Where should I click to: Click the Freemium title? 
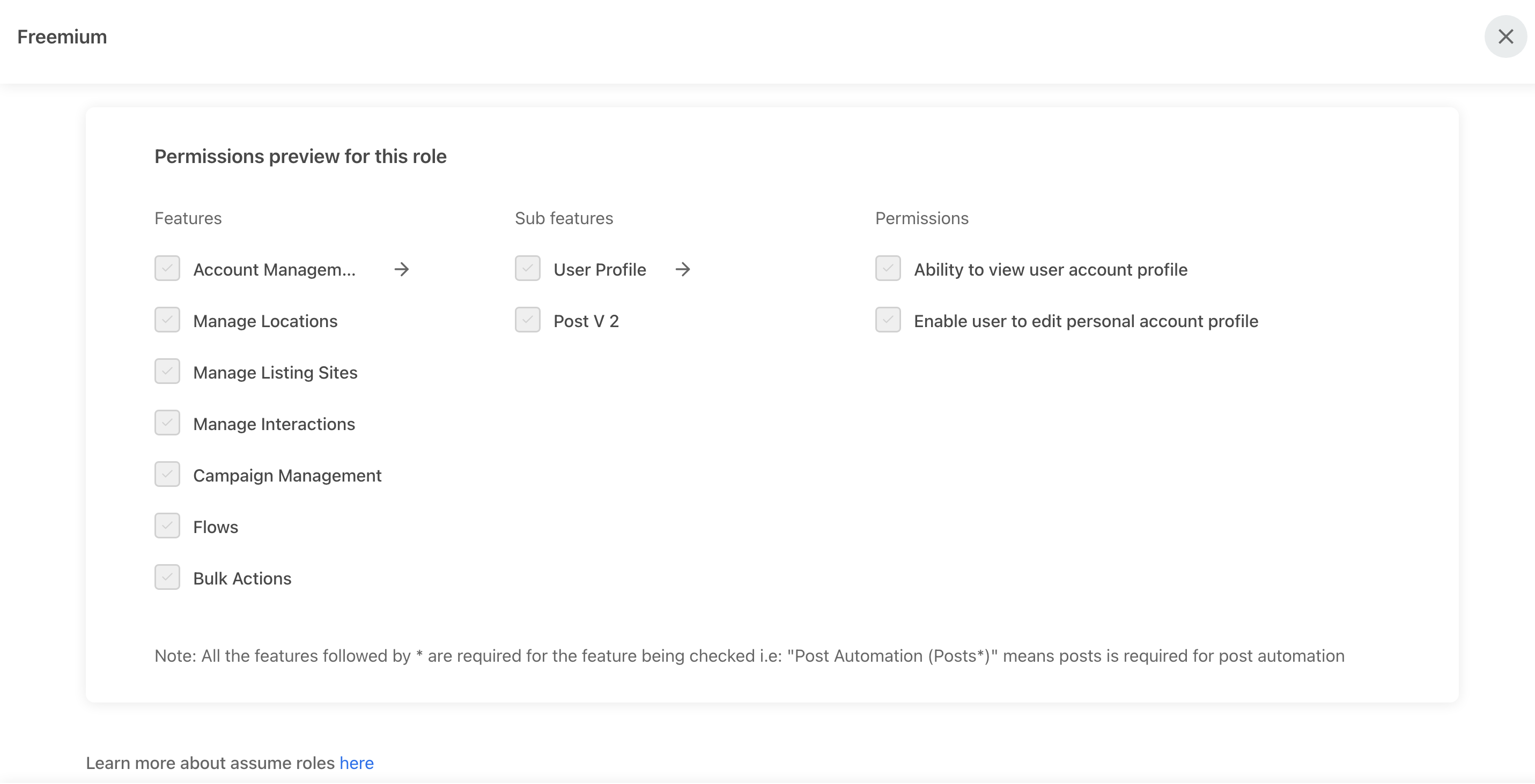(x=62, y=37)
